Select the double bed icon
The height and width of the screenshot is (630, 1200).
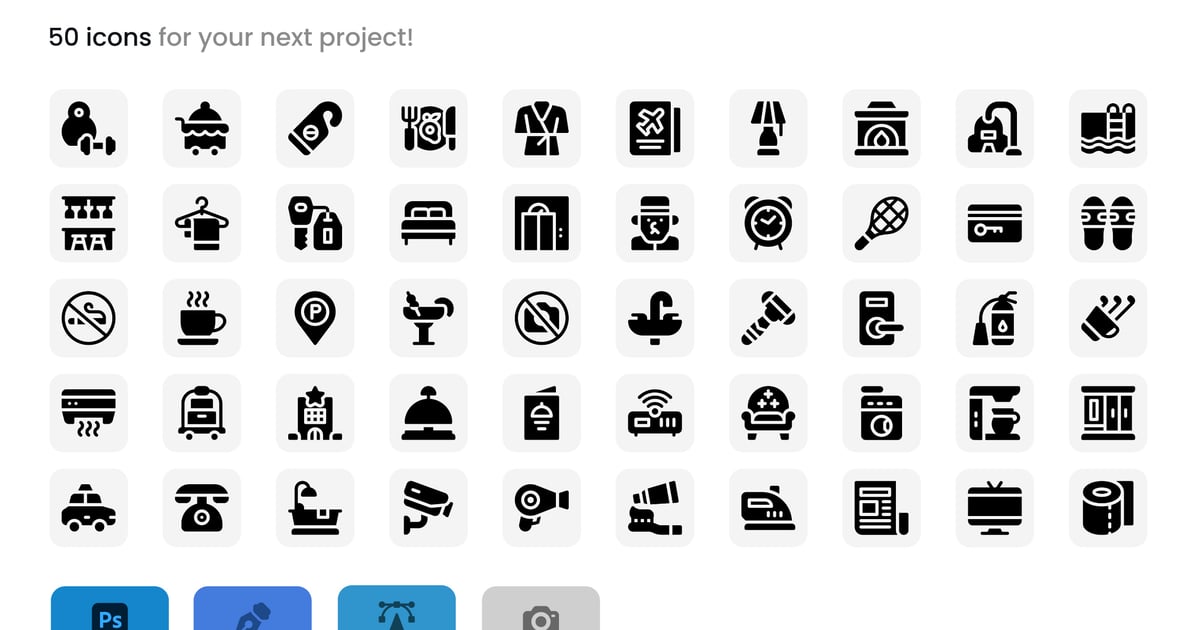[428, 223]
